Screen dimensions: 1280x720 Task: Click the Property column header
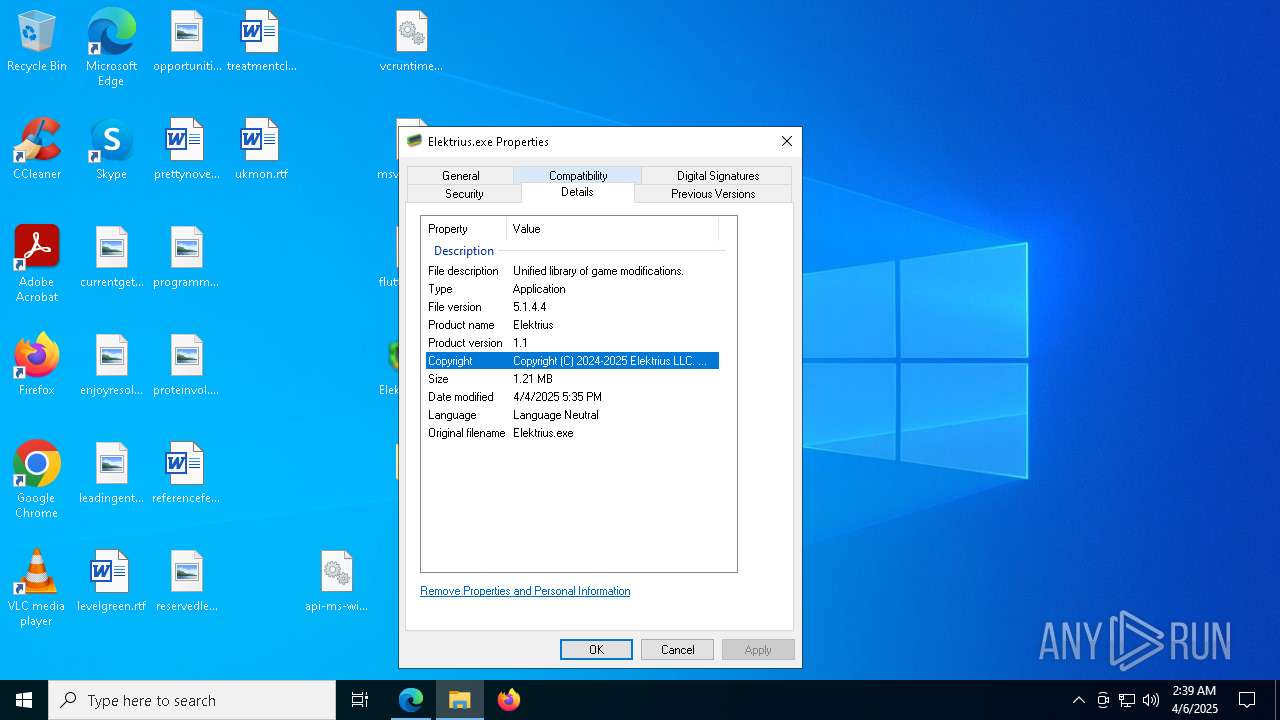coord(464,229)
